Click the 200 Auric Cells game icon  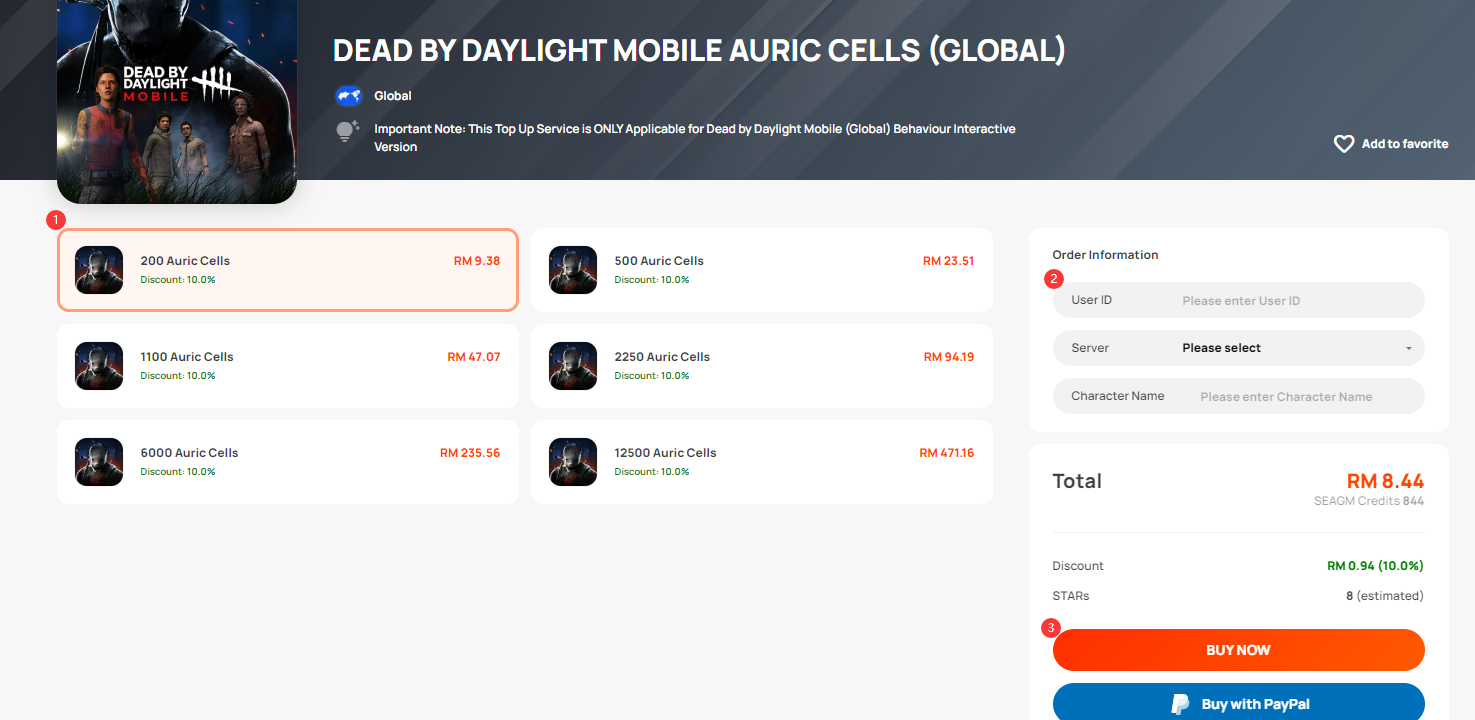[x=99, y=270]
